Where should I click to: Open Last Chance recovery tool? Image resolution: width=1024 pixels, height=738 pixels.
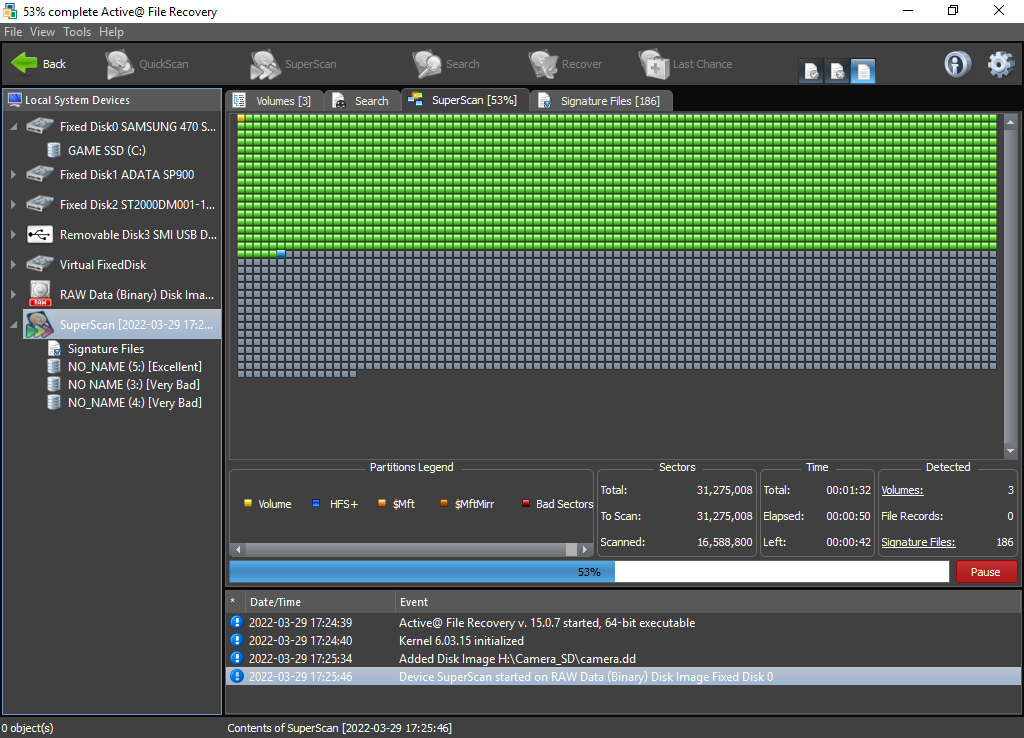tap(686, 64)
